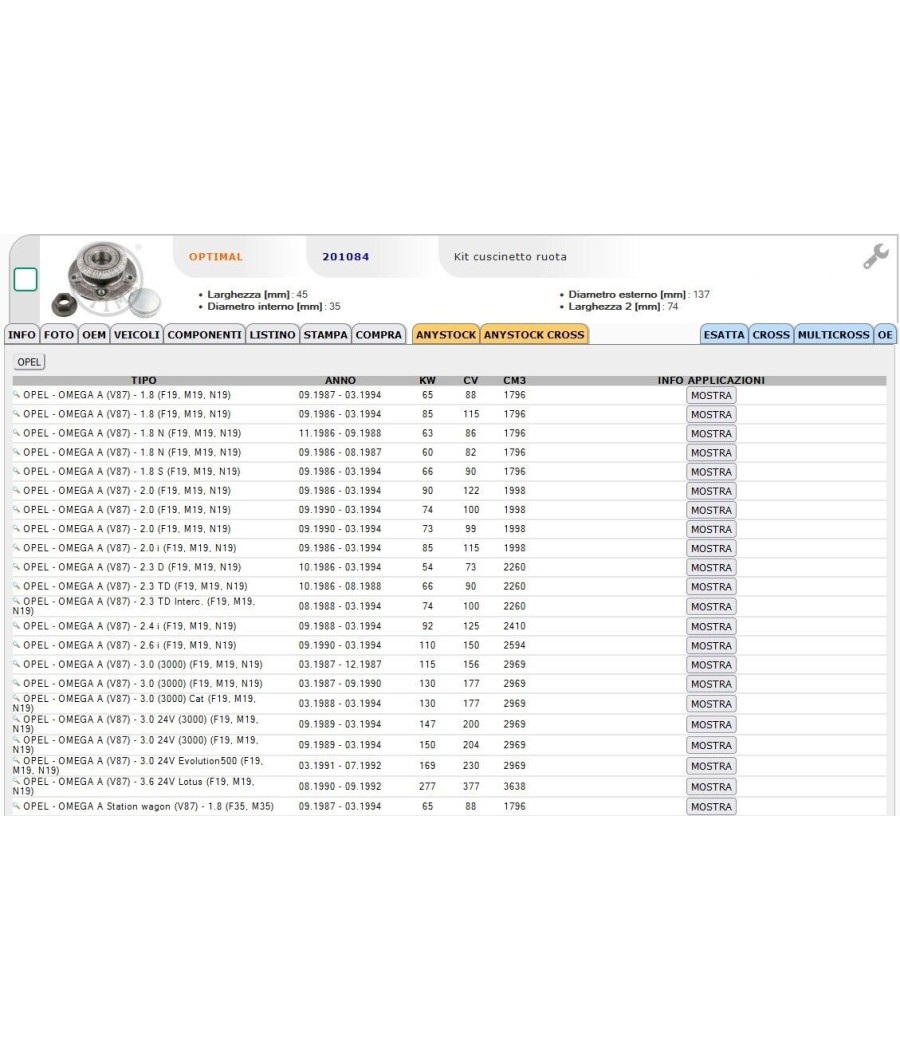
Task: Click magnifier icon for Omega A 2.0 i
Action: pos(17,547)
